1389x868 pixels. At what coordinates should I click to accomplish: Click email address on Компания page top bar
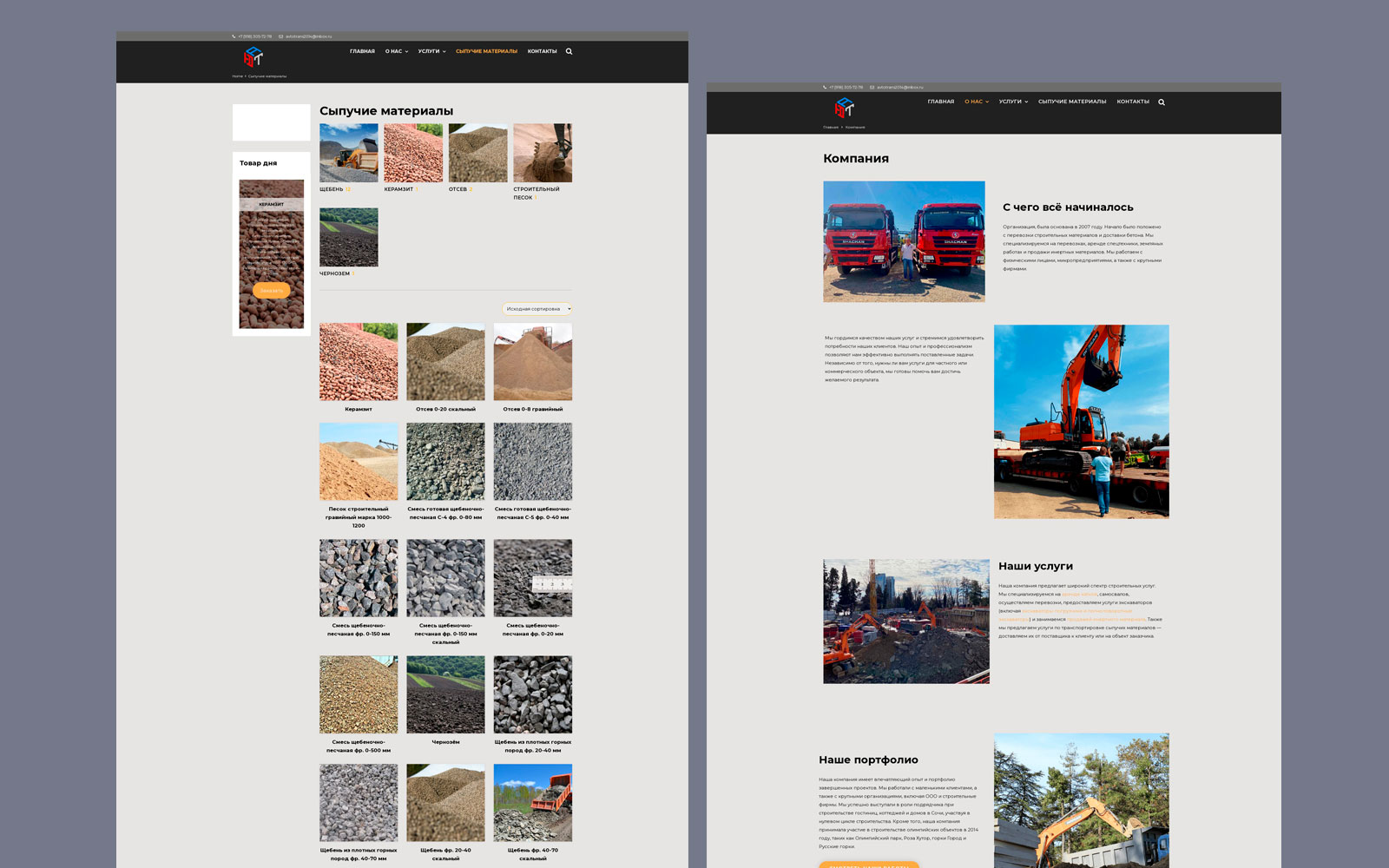pyautogui.click(x=899, y=88)
